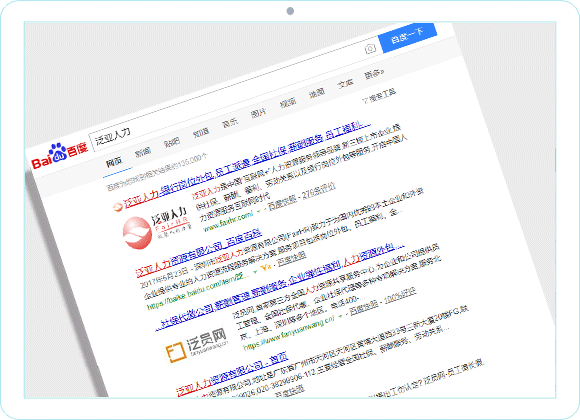Open the www.fanyuanwang.cn URL link

pos(289,332)
